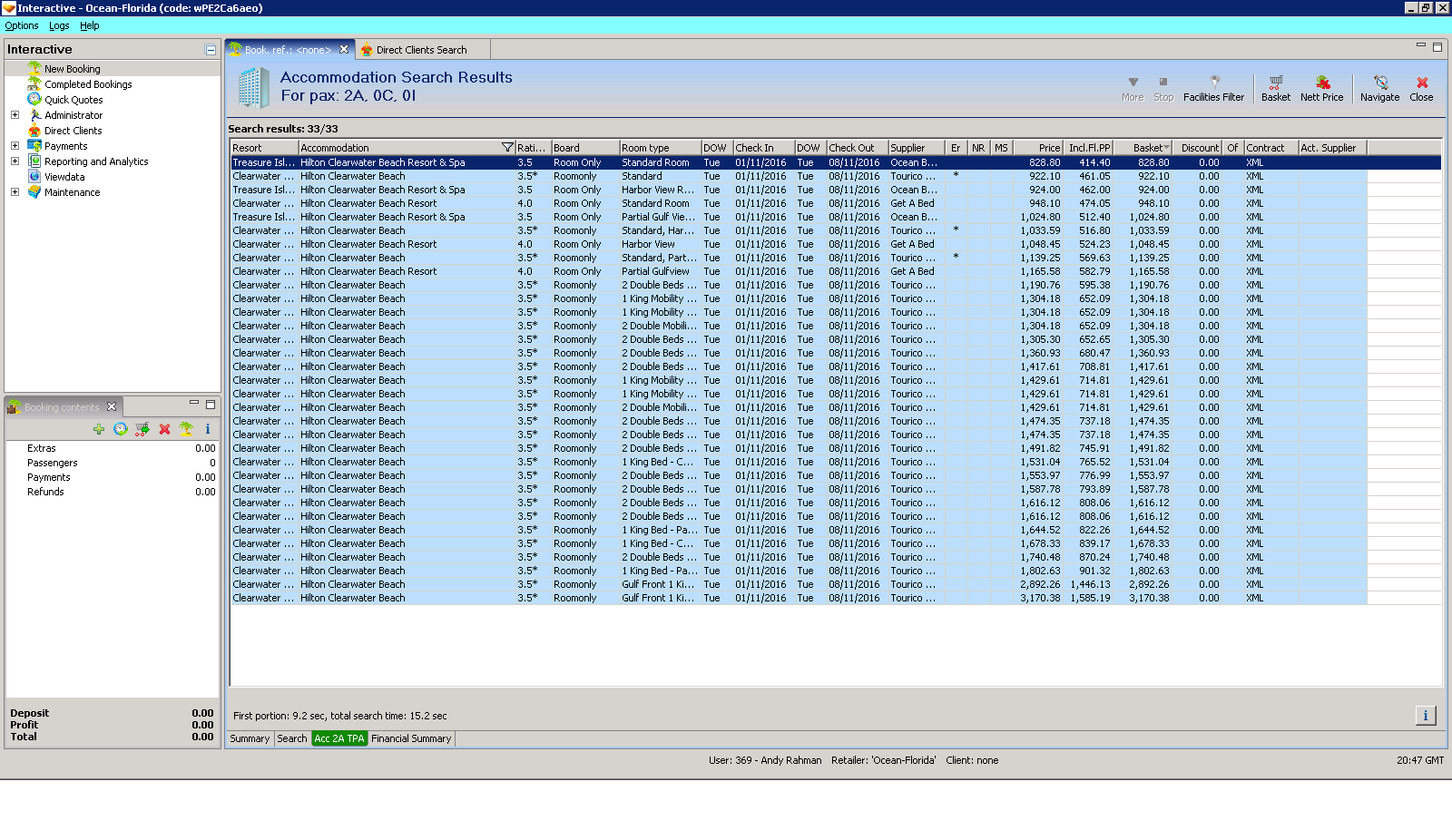Click the Maintenance icon in the Interactive tree
The image size is (1452, 840).
pyautogui.click(x=34, y=191)
